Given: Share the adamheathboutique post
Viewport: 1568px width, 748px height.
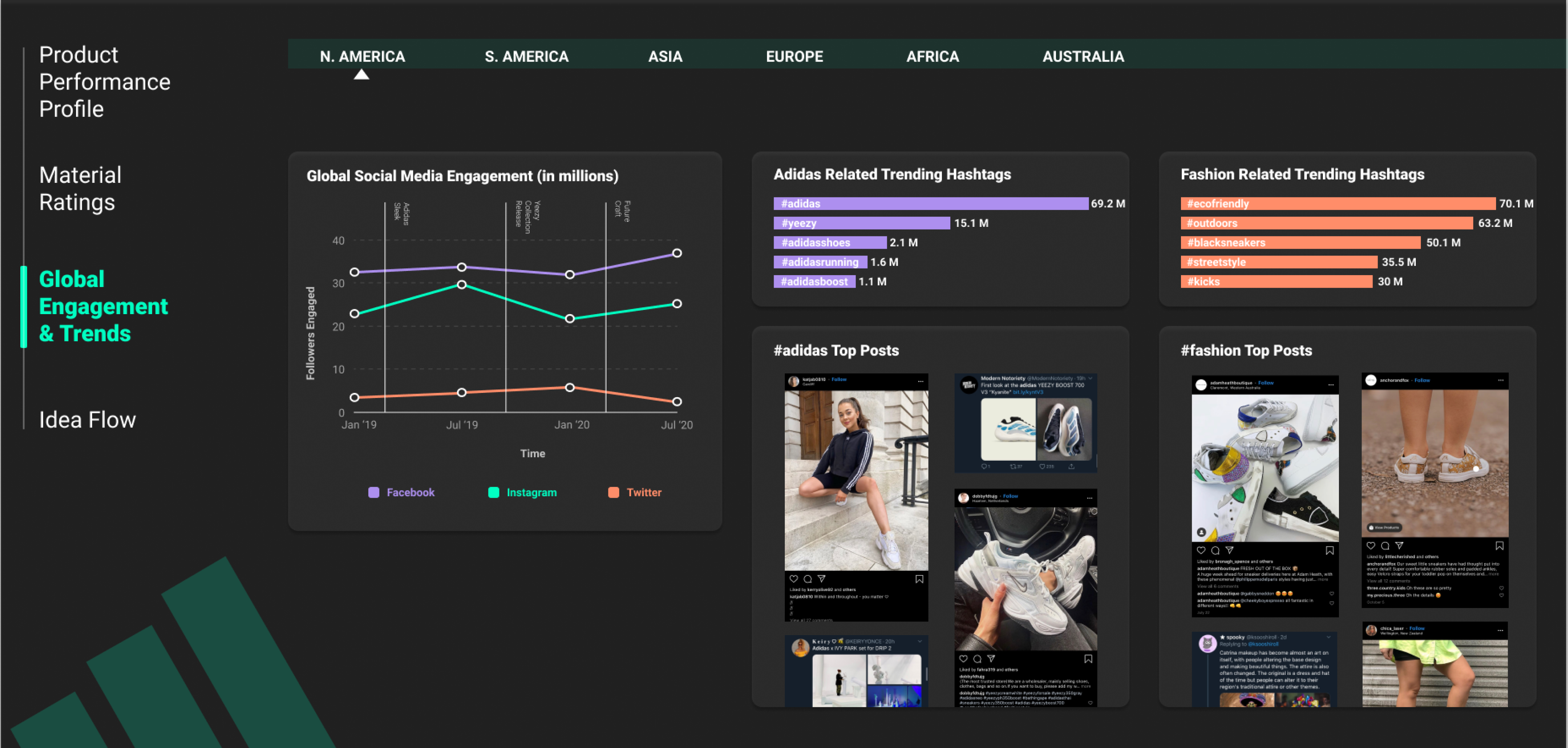Looking at the screenshot, I should tap(1230, 550).
